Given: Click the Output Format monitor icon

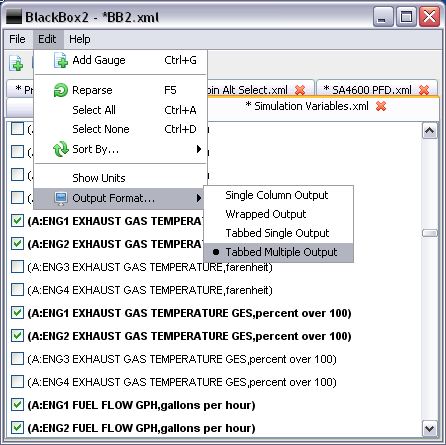Looking at the screenshot, I should pyautogui.click(x=61, y=198).
